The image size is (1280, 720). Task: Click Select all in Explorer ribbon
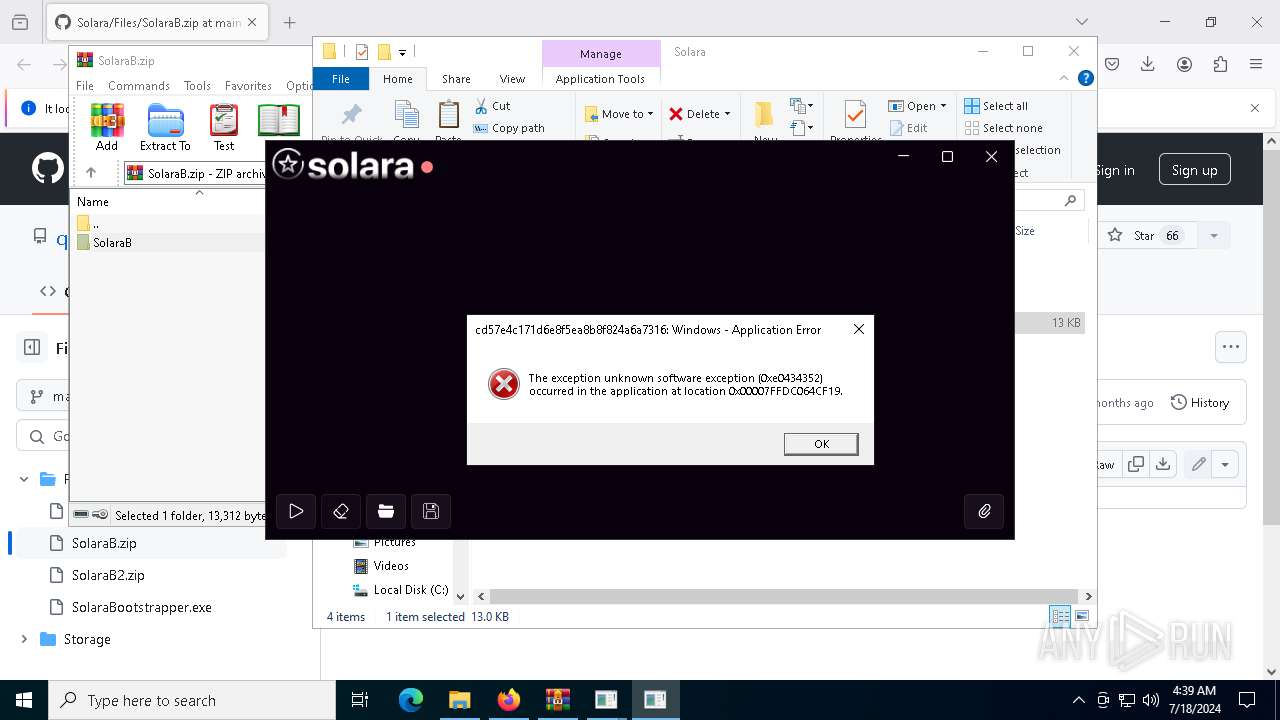996,106
